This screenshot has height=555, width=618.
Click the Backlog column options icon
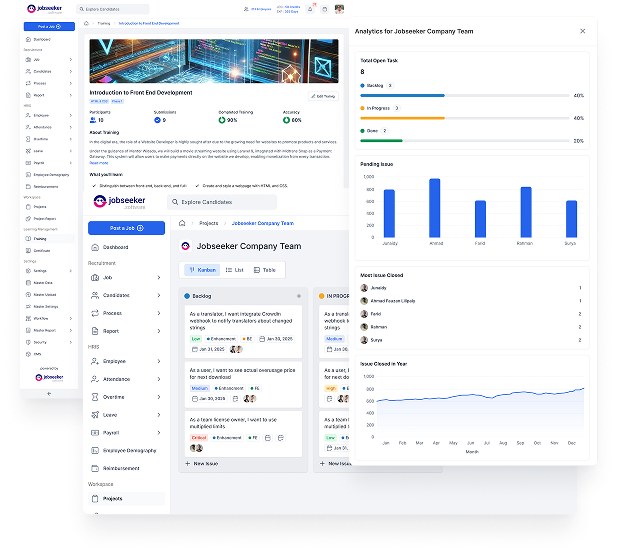point(298,297)
